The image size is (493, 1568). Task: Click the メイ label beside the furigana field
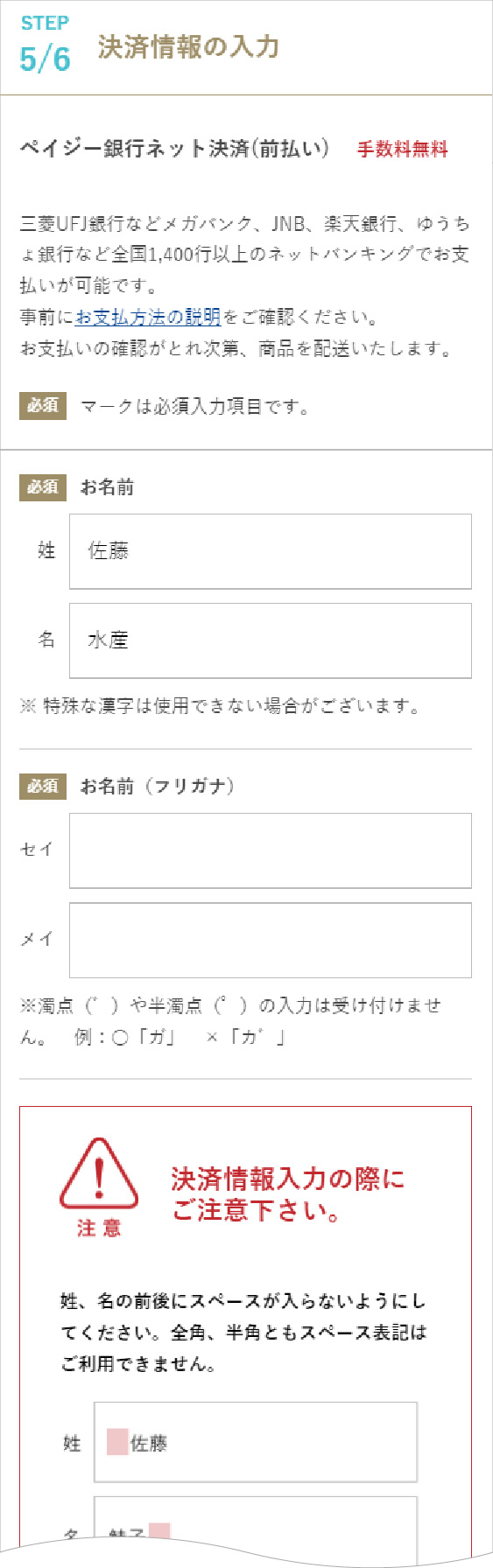pyautogui.click(x=37, y=939)
